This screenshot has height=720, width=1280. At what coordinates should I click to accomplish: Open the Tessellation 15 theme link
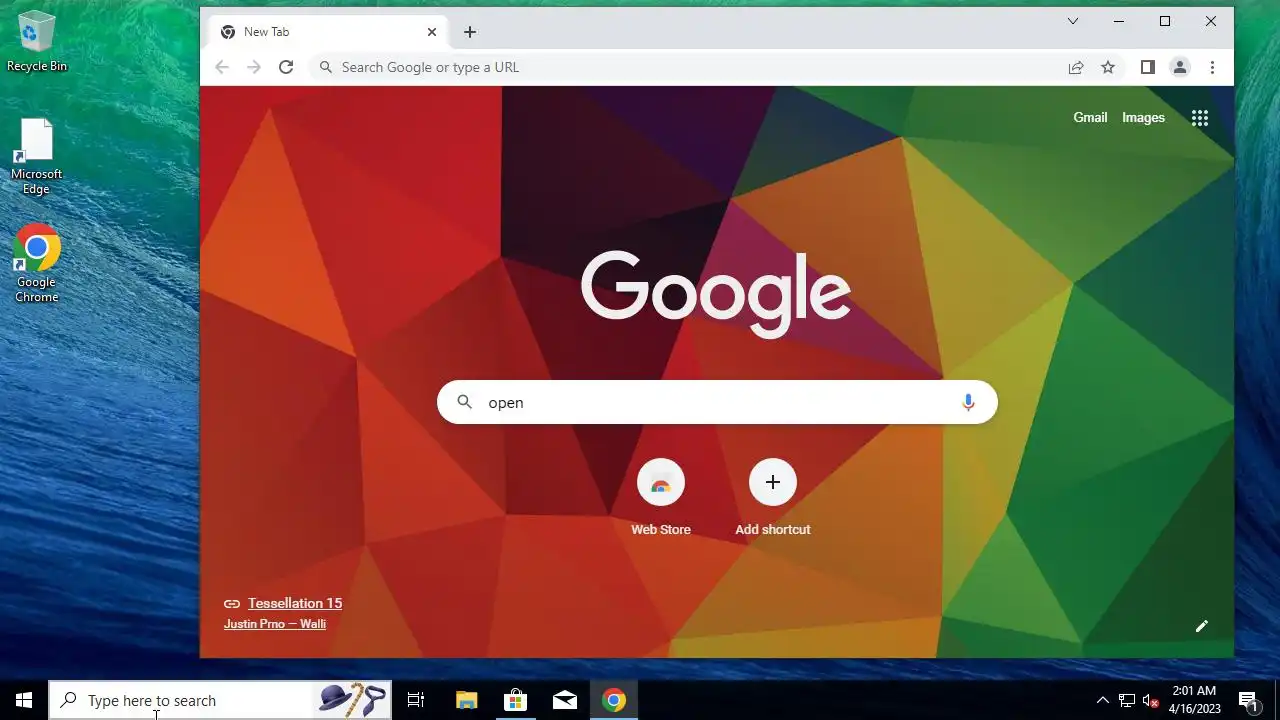295,603
